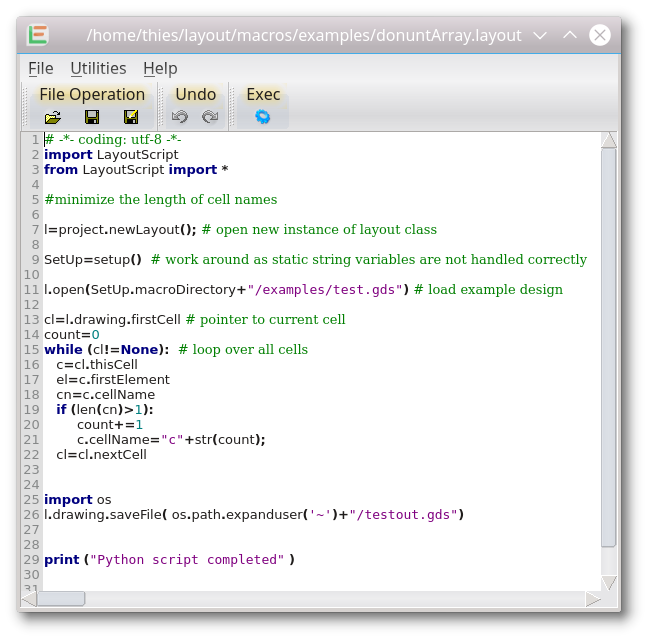Open the File menu

(x=41, y=68)
